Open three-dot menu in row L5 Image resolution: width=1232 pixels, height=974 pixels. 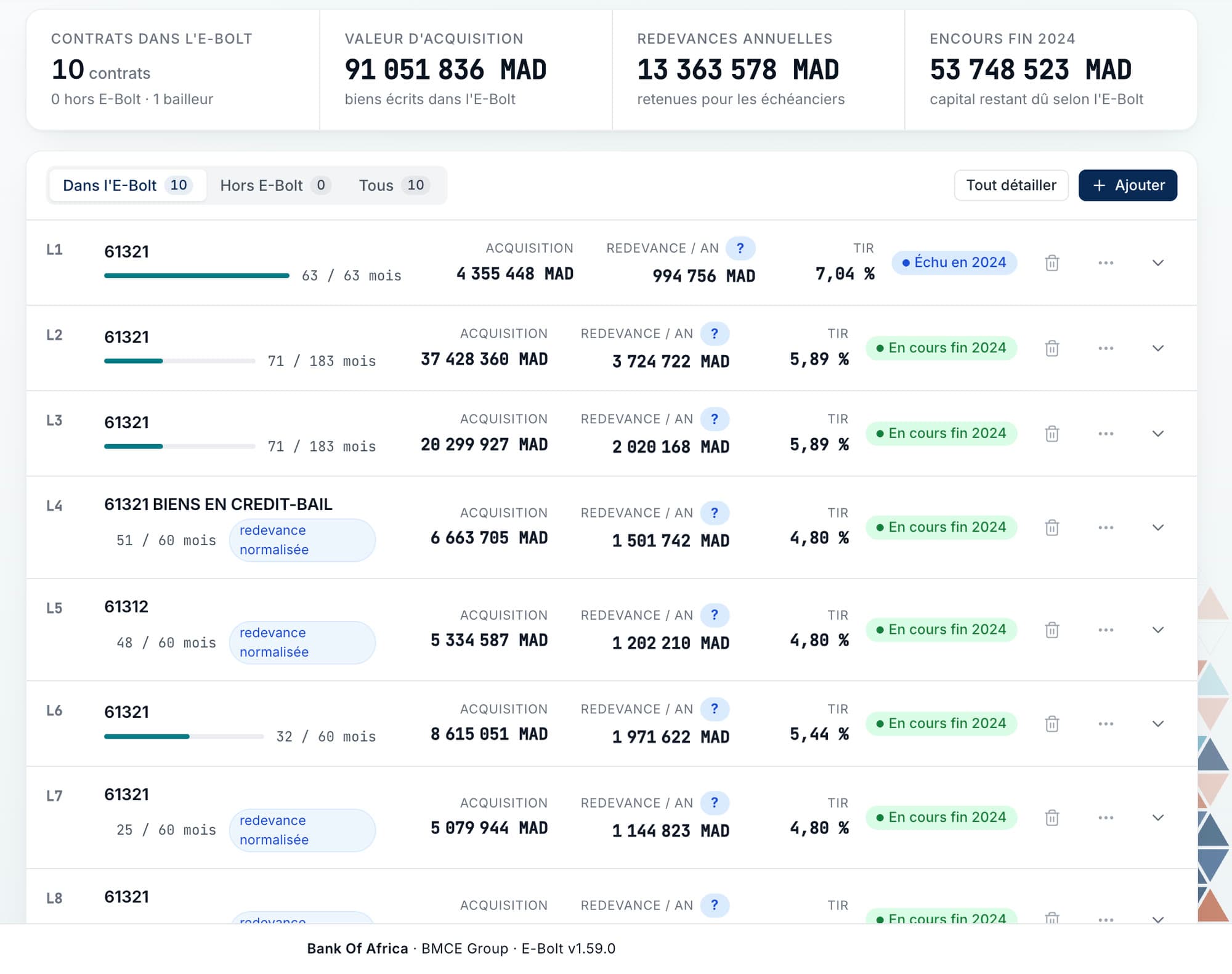pyautogui.click(x=1106, y=630)
